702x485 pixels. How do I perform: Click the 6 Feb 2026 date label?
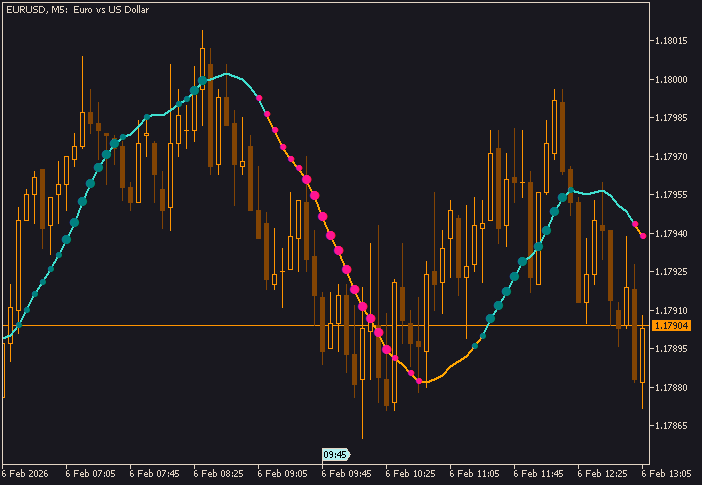click(x=25, y=474)
